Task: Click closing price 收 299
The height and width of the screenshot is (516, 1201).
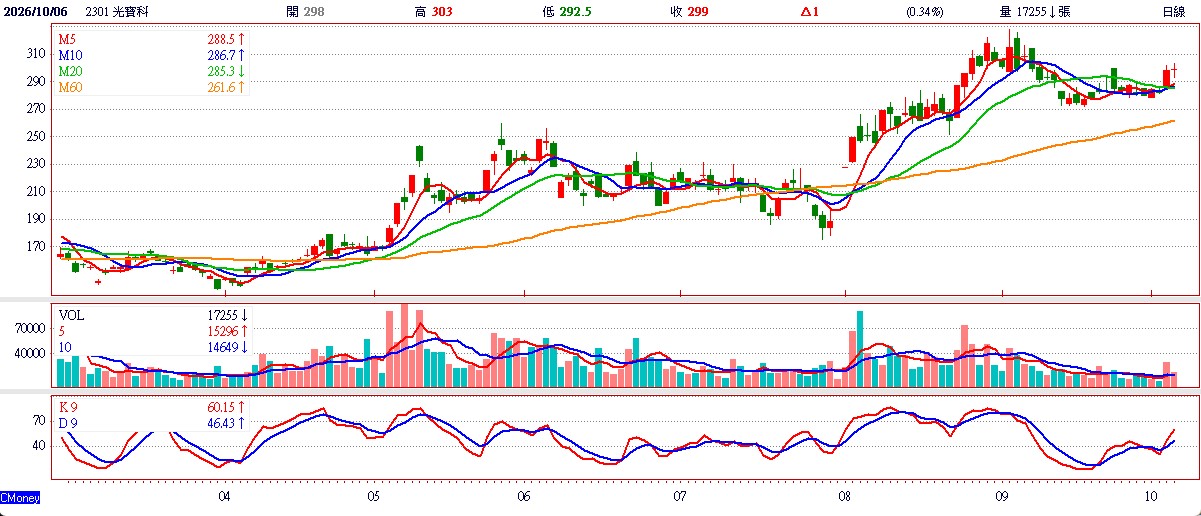Action: (x=691, y=11)
